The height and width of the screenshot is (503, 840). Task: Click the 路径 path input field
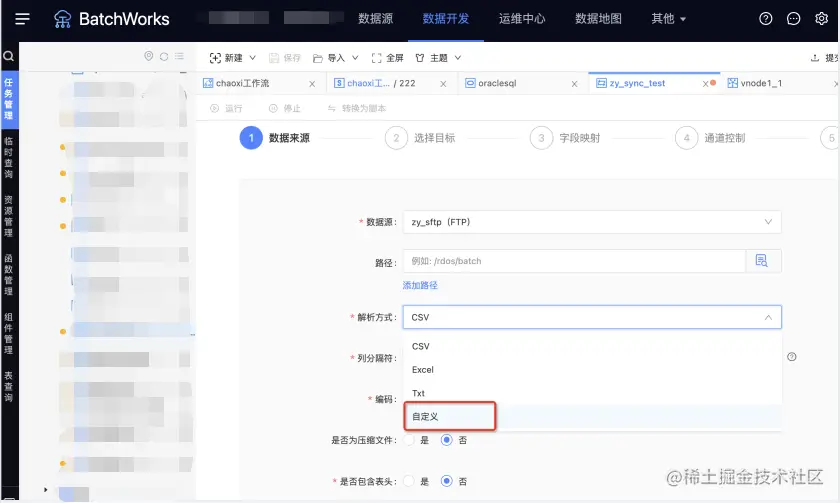[x=574, y=261]
